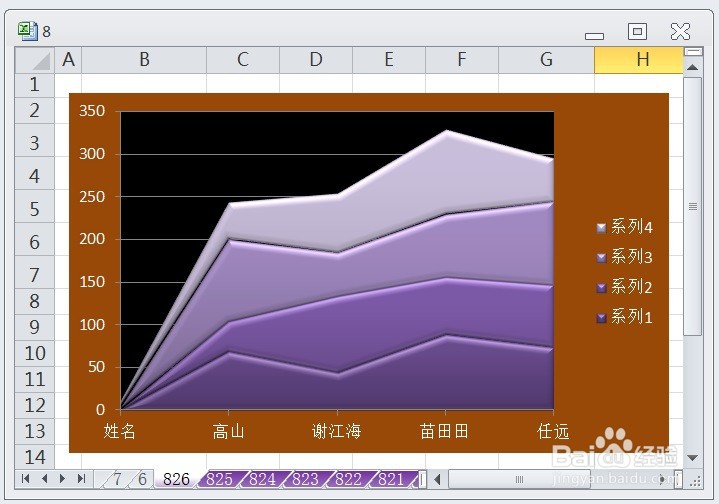This screenshot has width=719, height=504.
Task: Restore the workbook window
Action: tap(637, 32)
